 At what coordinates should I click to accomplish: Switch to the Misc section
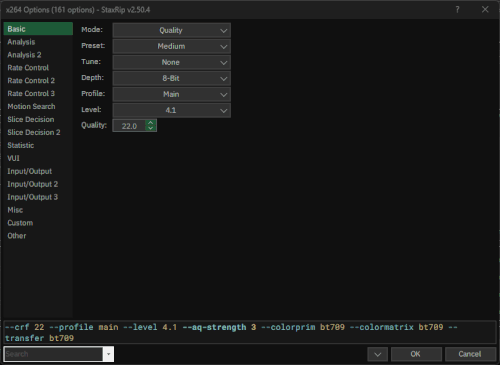tap(38, 210)
